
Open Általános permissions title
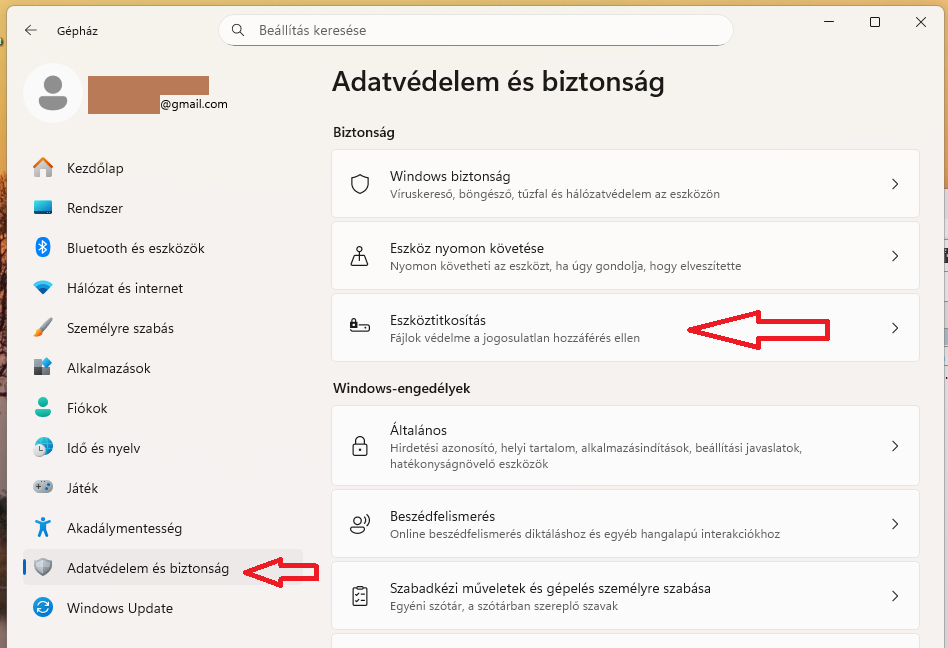418,430
